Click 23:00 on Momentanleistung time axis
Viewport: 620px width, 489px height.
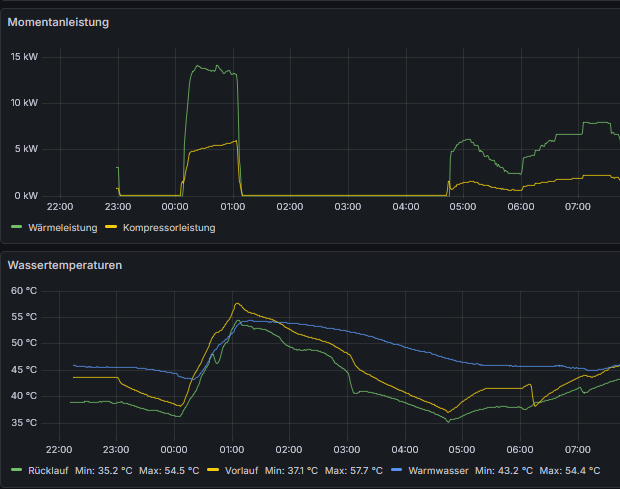coord(118,207)
